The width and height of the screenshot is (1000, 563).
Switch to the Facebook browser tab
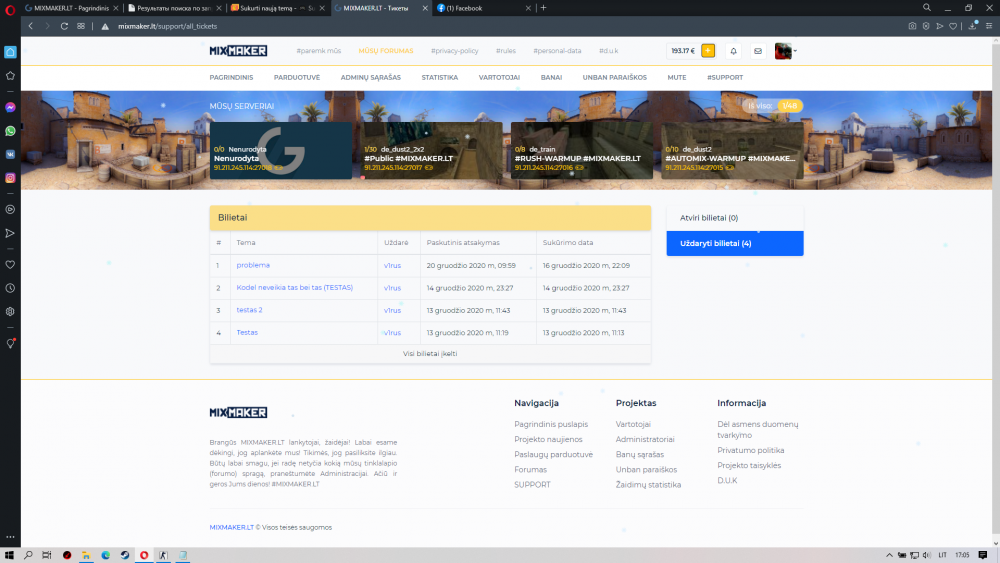pos(468,8)
